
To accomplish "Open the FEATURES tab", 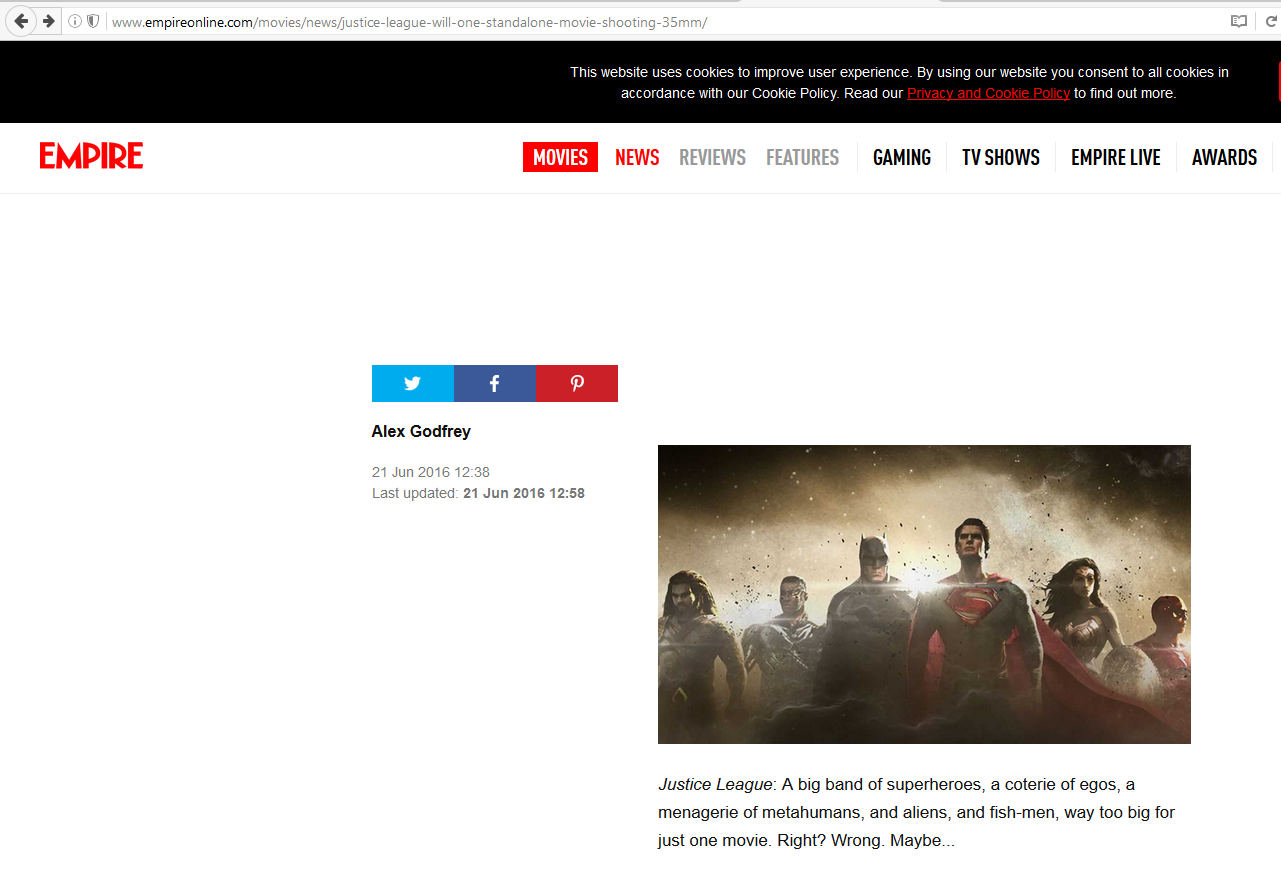I will pos(802,157).
